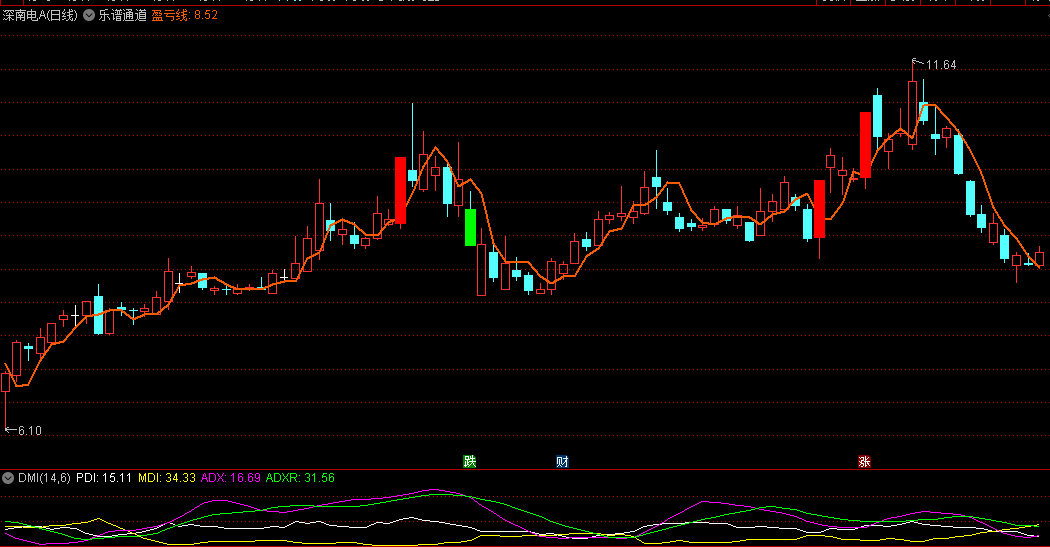Screen dimensions: 1050x547
Task: Open the DMI indicator dropdown circle
Action: (8, 478)
